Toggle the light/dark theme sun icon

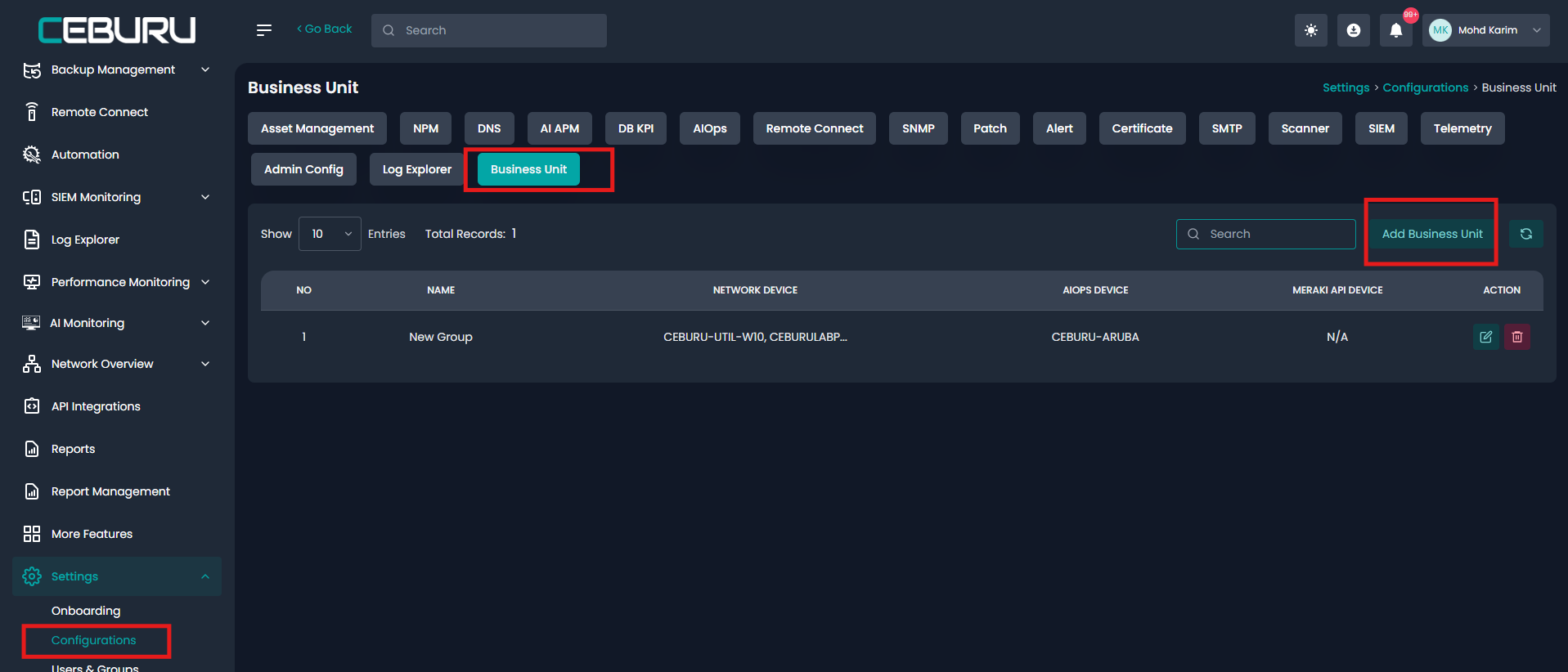tap(1310, 30)
